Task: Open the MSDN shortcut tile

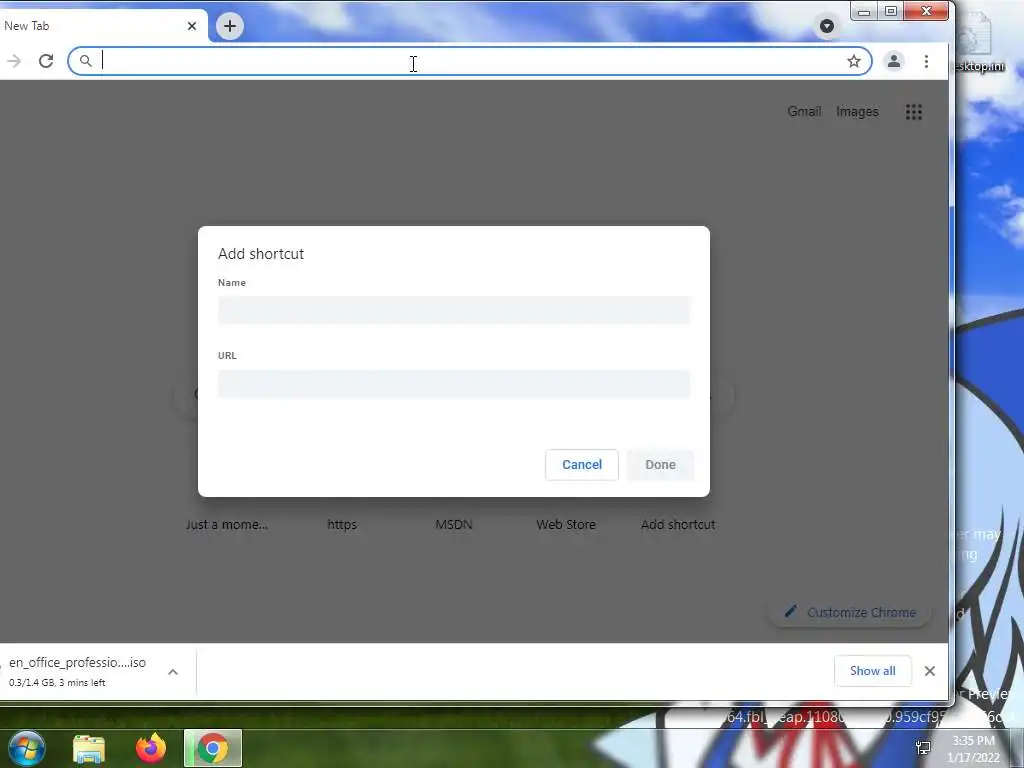Action: tap(454, 524)
